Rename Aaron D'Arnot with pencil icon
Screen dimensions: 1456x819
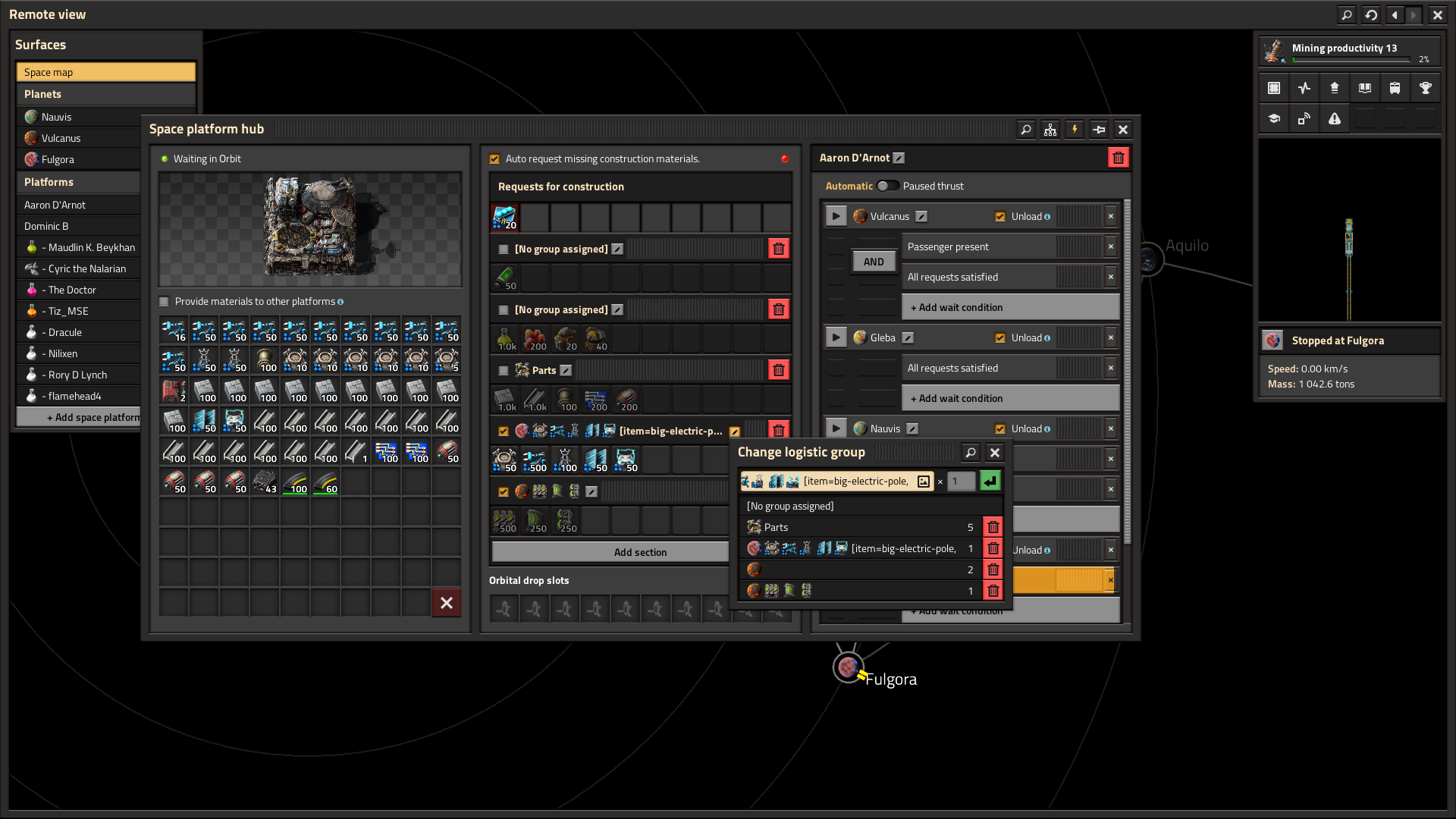[x=899, y=158]
